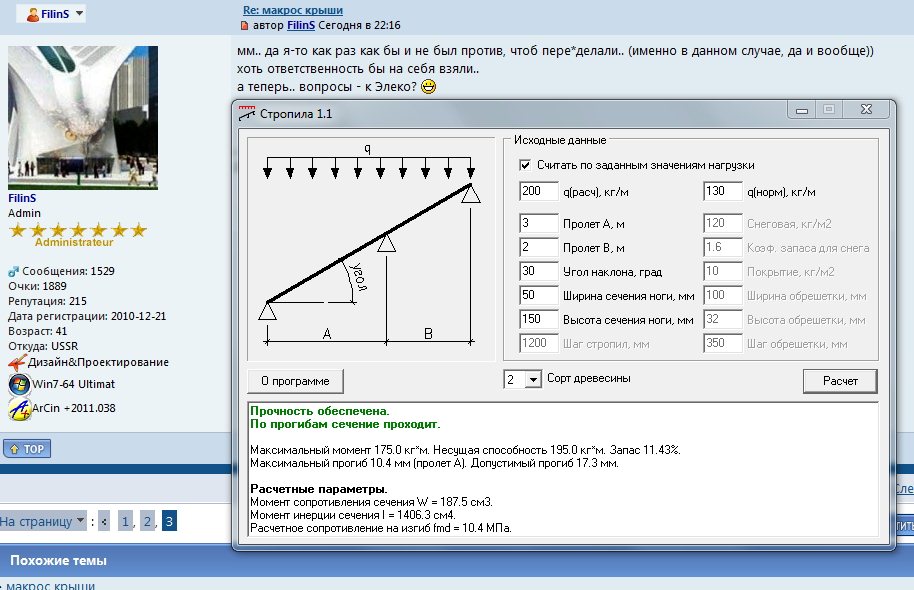Click the post document icon beside 'автор'
This screenshot has width=914, height=590.
click(x=244, y=26)
